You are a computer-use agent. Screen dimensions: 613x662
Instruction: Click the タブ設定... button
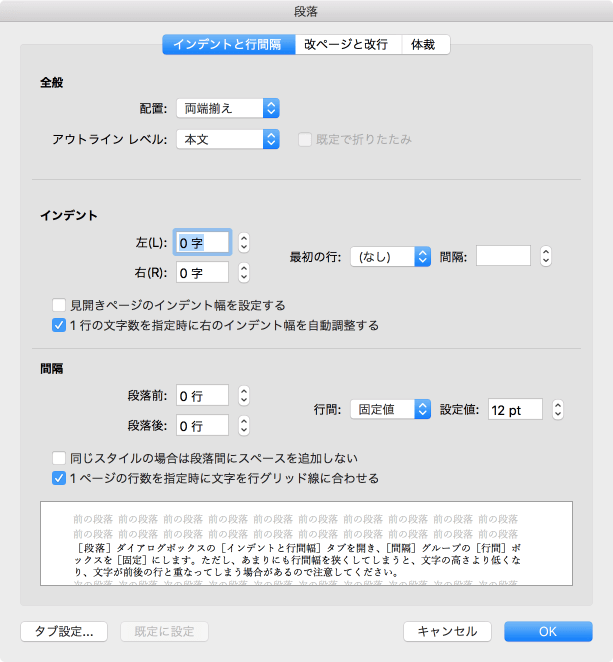pyautogui.click(x=64, y=631)
